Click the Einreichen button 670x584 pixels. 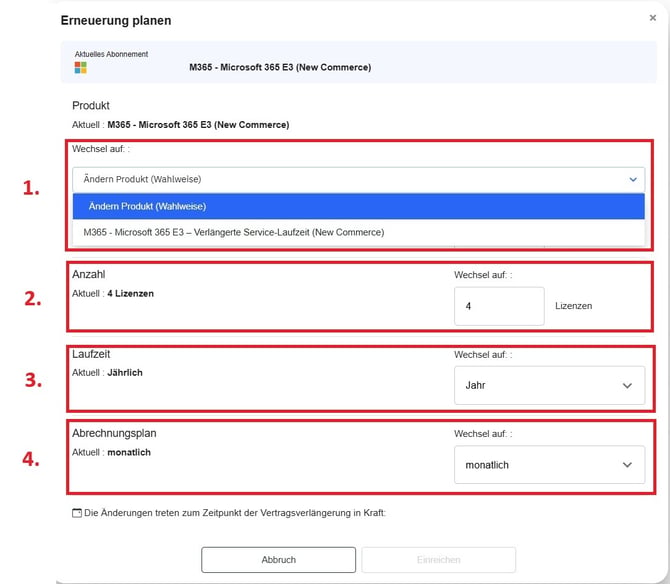pos(438,560)
